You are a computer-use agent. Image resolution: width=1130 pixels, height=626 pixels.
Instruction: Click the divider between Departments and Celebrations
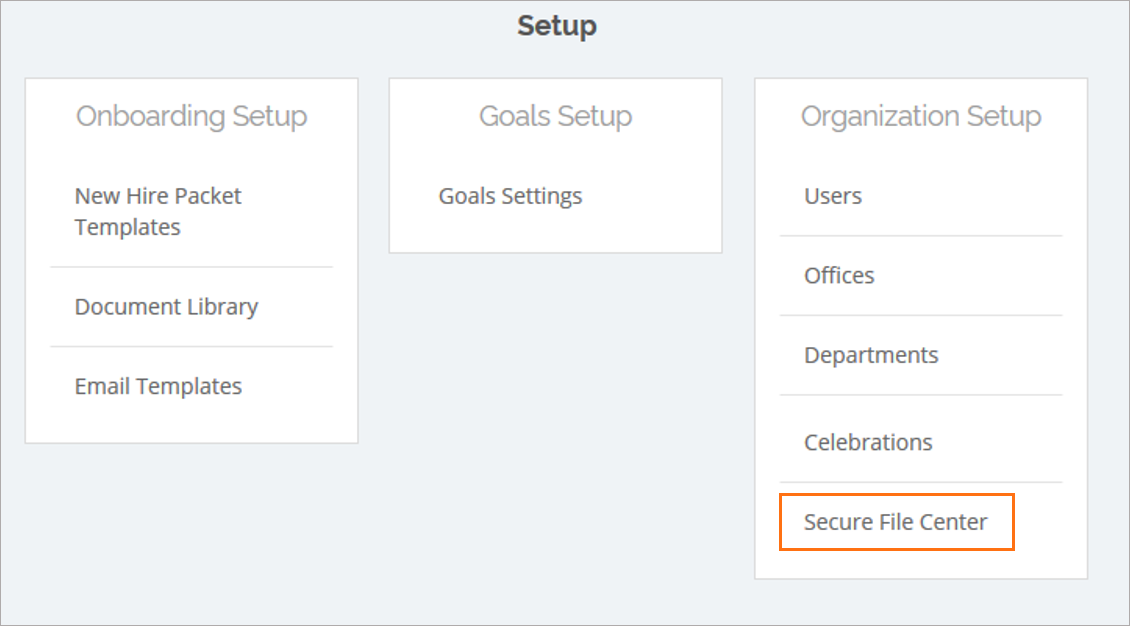(x=921, y=395)
